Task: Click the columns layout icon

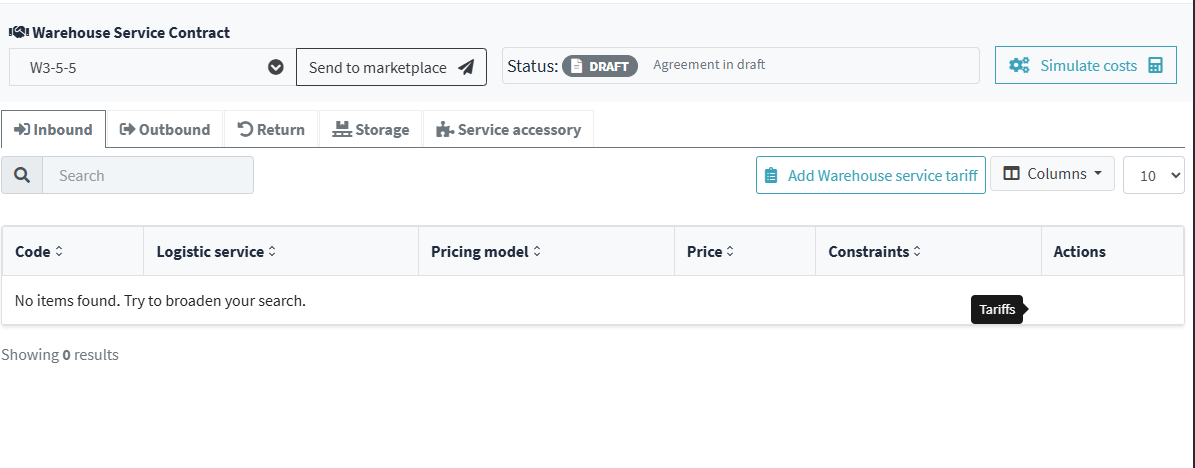Action: coord(1011,174)
